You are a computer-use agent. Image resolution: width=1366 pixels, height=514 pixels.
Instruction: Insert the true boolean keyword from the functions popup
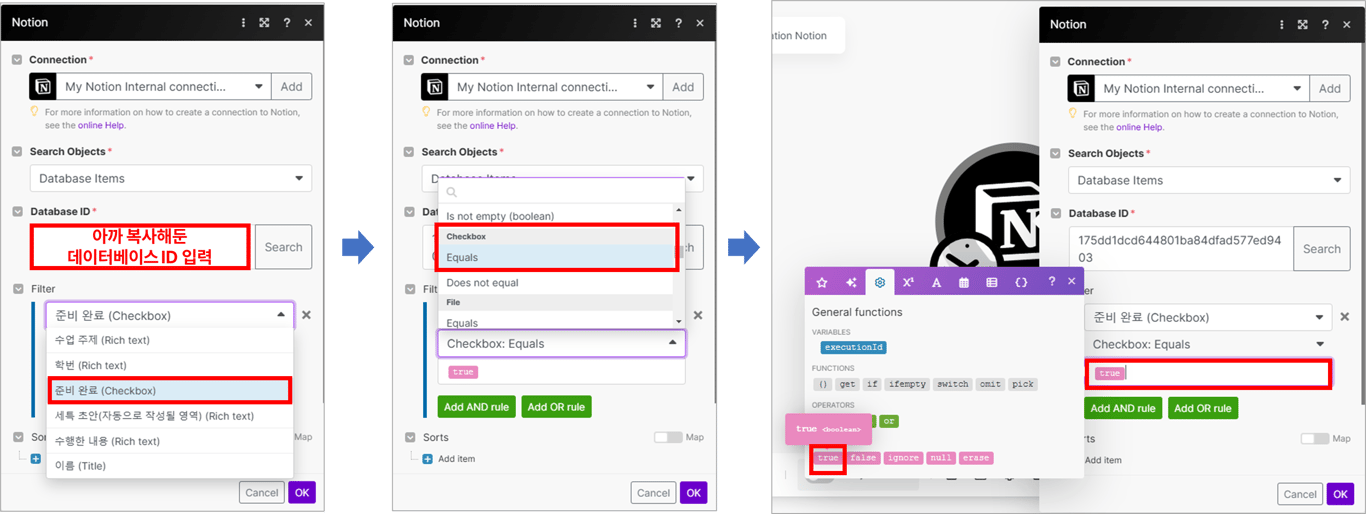(x=828, y=458)
